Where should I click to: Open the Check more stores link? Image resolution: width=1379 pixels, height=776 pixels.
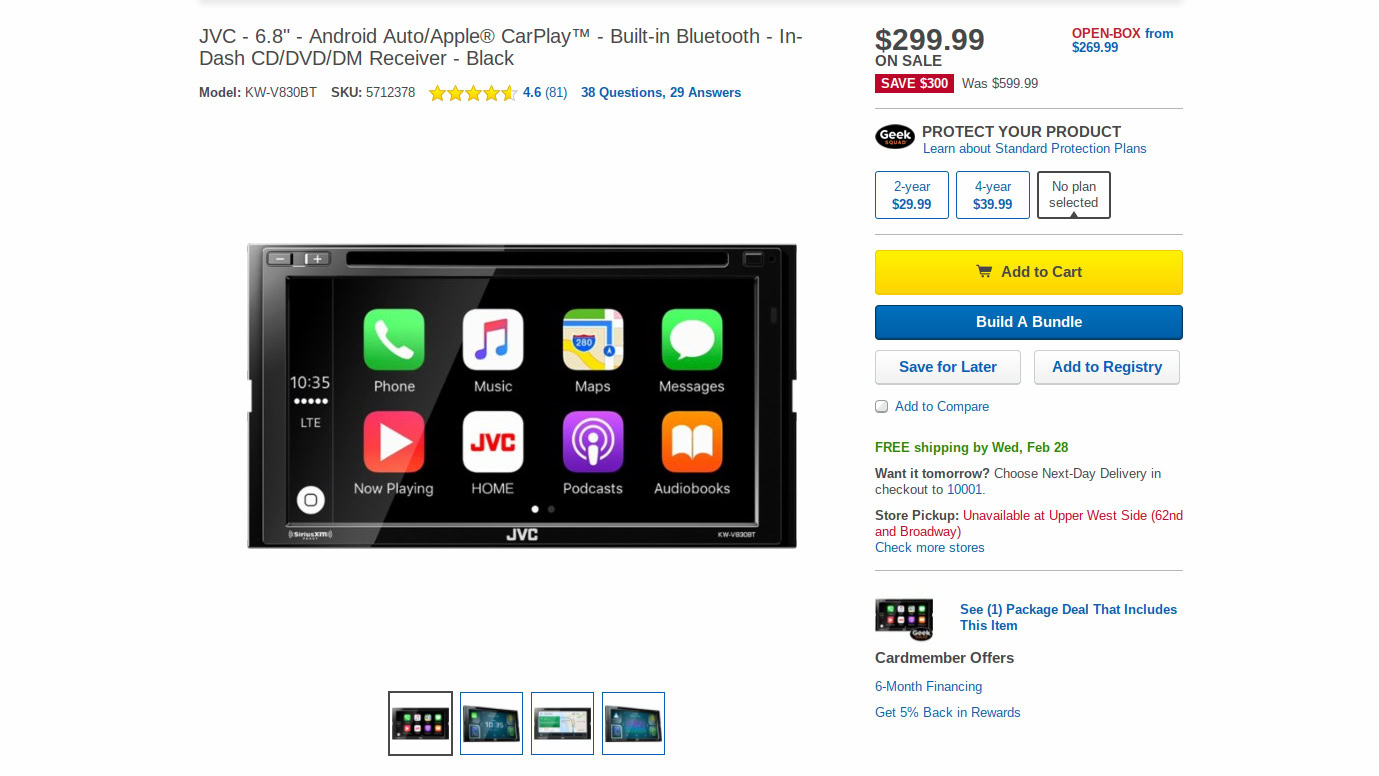930,548
